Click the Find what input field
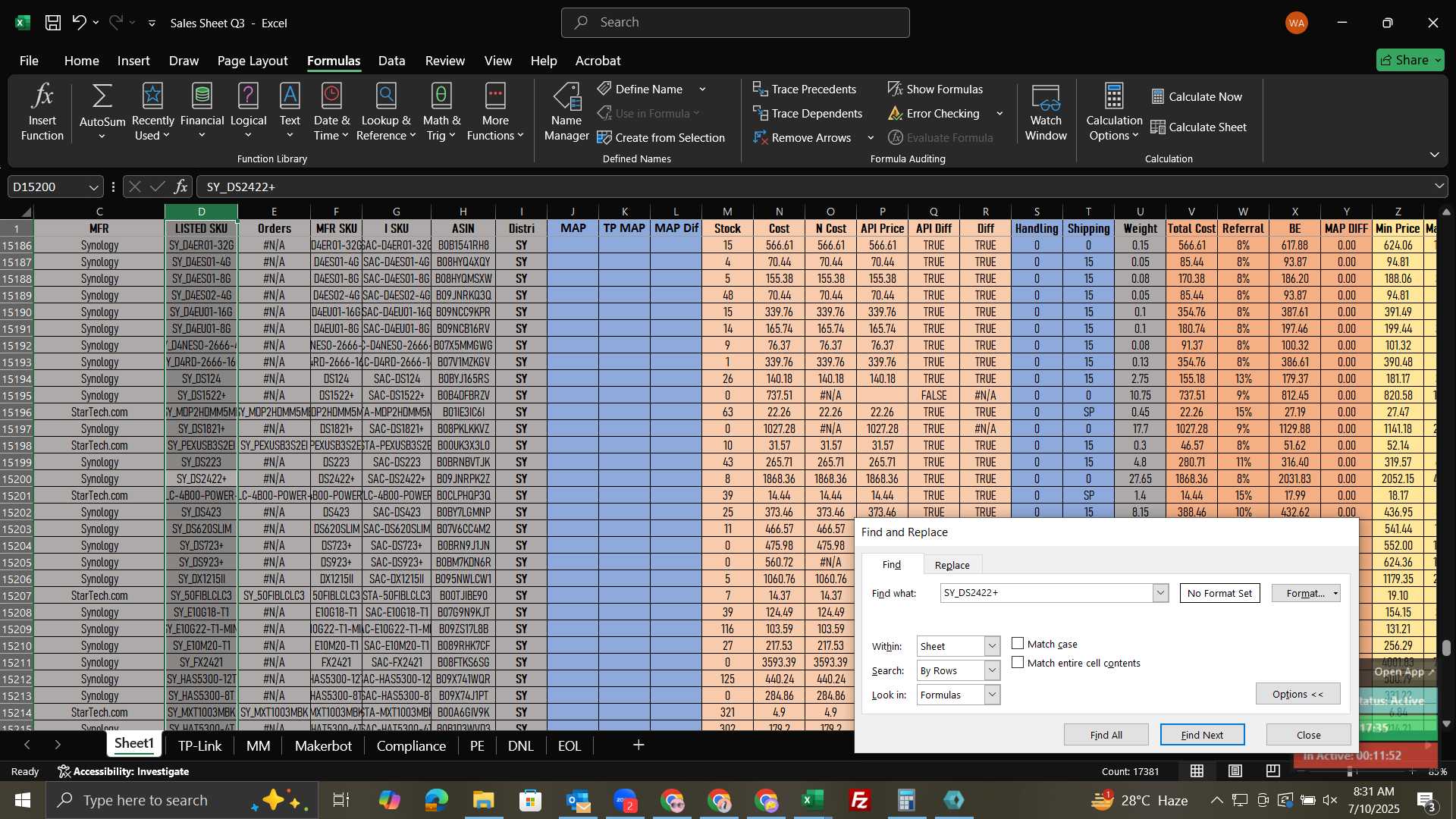This screenshot has width=1456, height=819. (1046, 593)
